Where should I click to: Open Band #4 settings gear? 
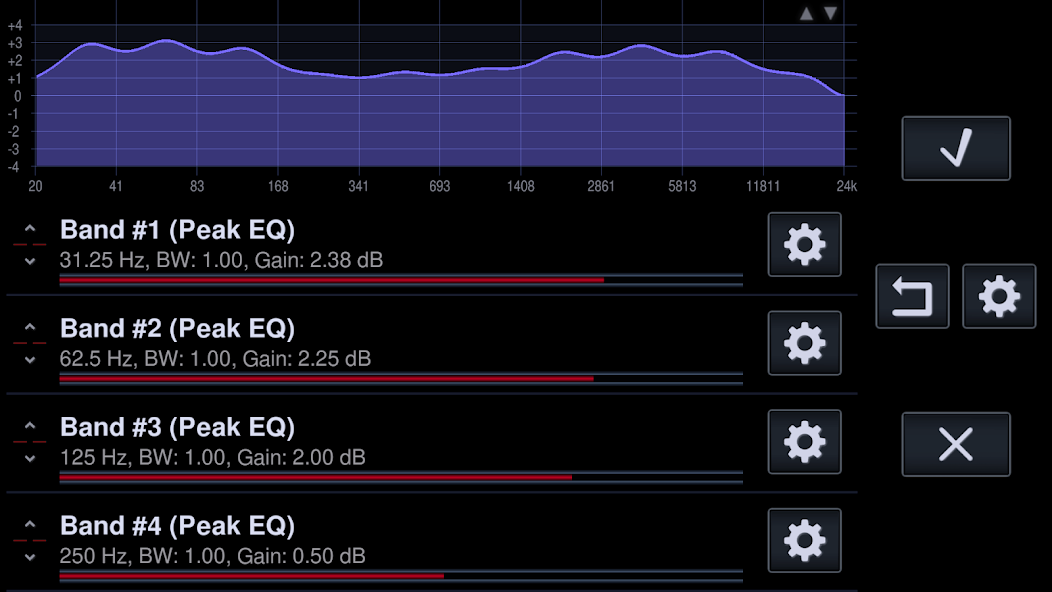click(x=804, y=540)
